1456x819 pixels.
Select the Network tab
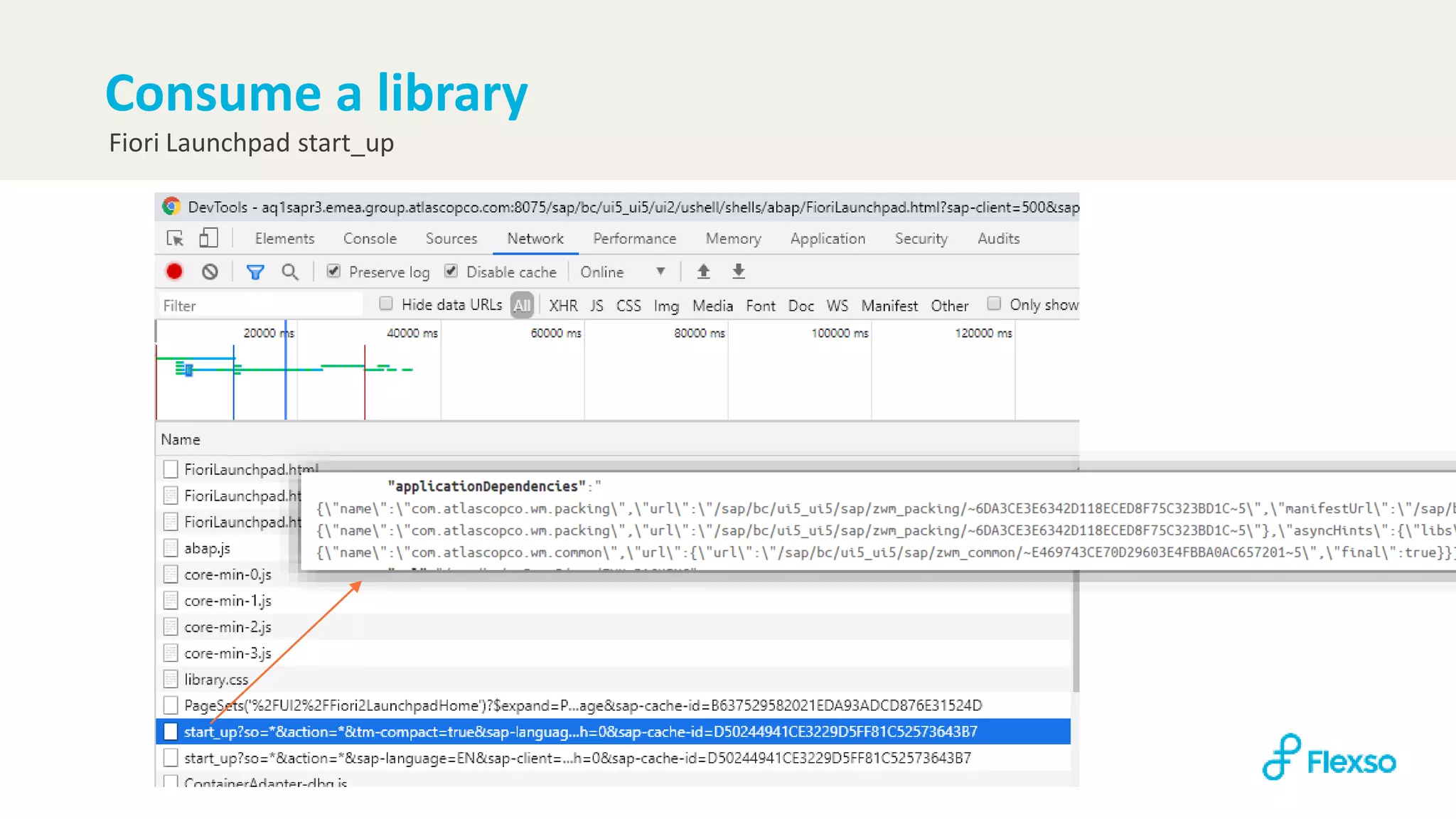tap(535, 238)
